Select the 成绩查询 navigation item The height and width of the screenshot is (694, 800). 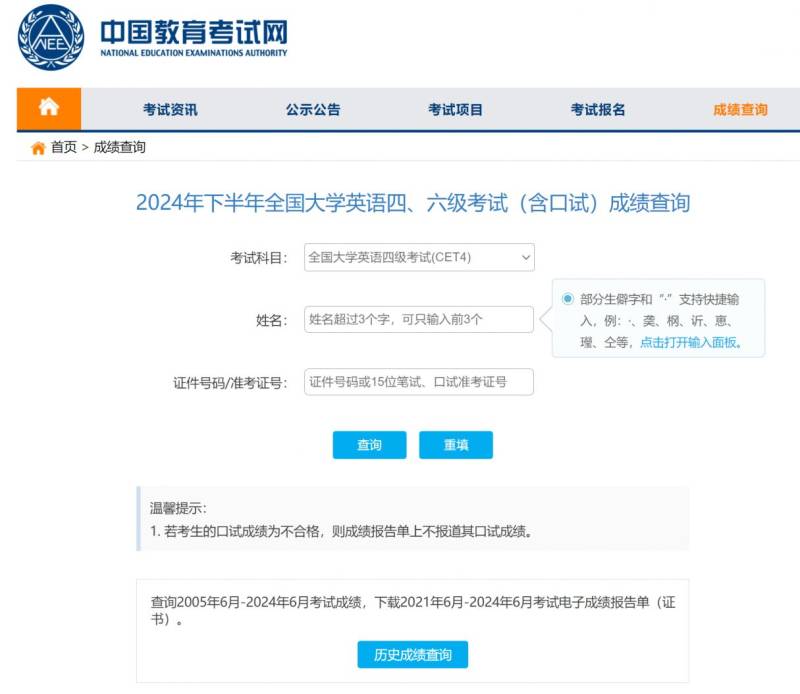[x=740, y=110]
